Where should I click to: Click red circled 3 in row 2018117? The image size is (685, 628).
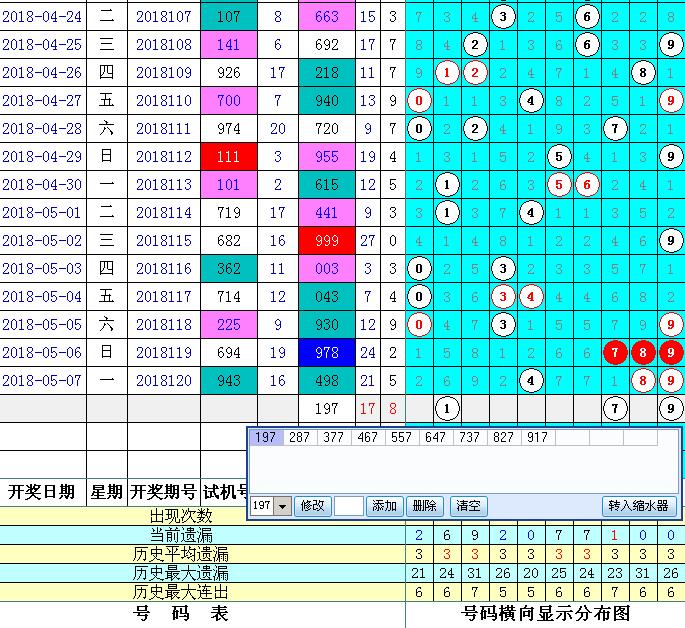503,297
